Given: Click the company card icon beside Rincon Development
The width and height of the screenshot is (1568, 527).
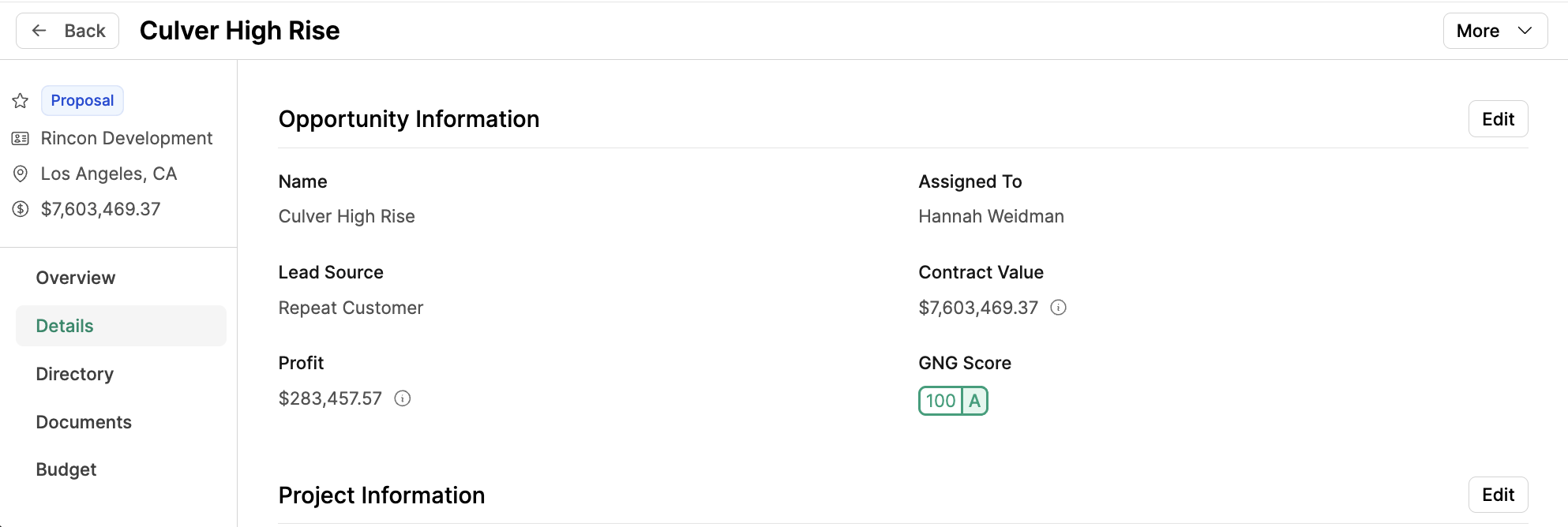Looking at the screenshot, I should click(x=21, y=139).
